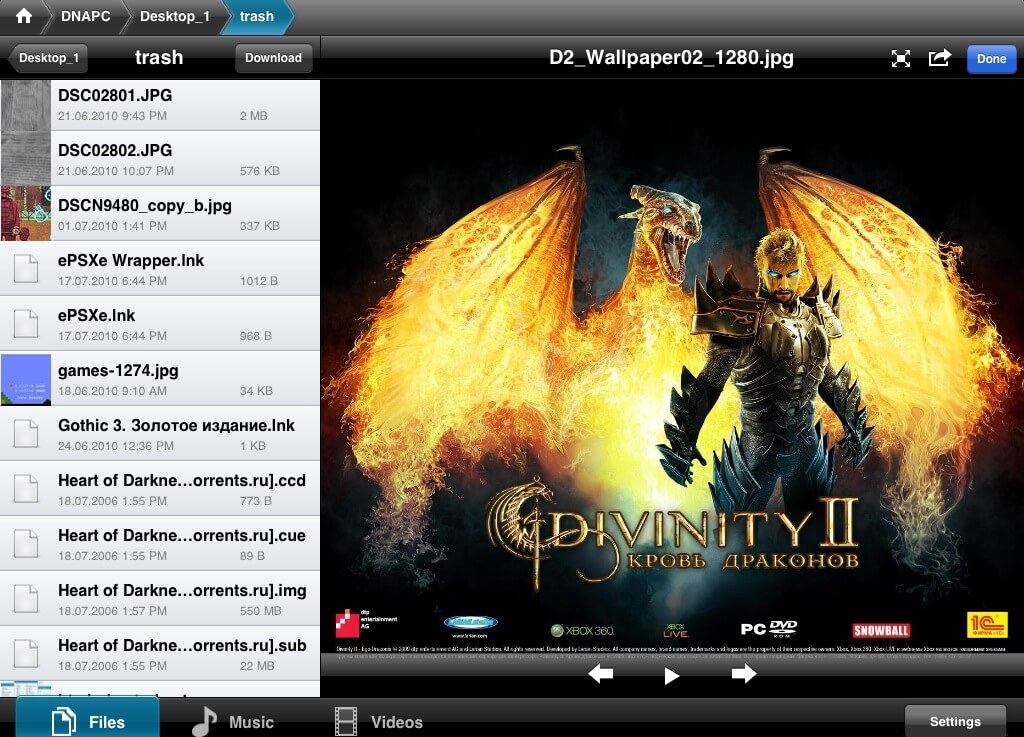Tap the DSC02802.JPG thumbnail
The height and width of the screenshot is (737, 1024).
point(25,159)
